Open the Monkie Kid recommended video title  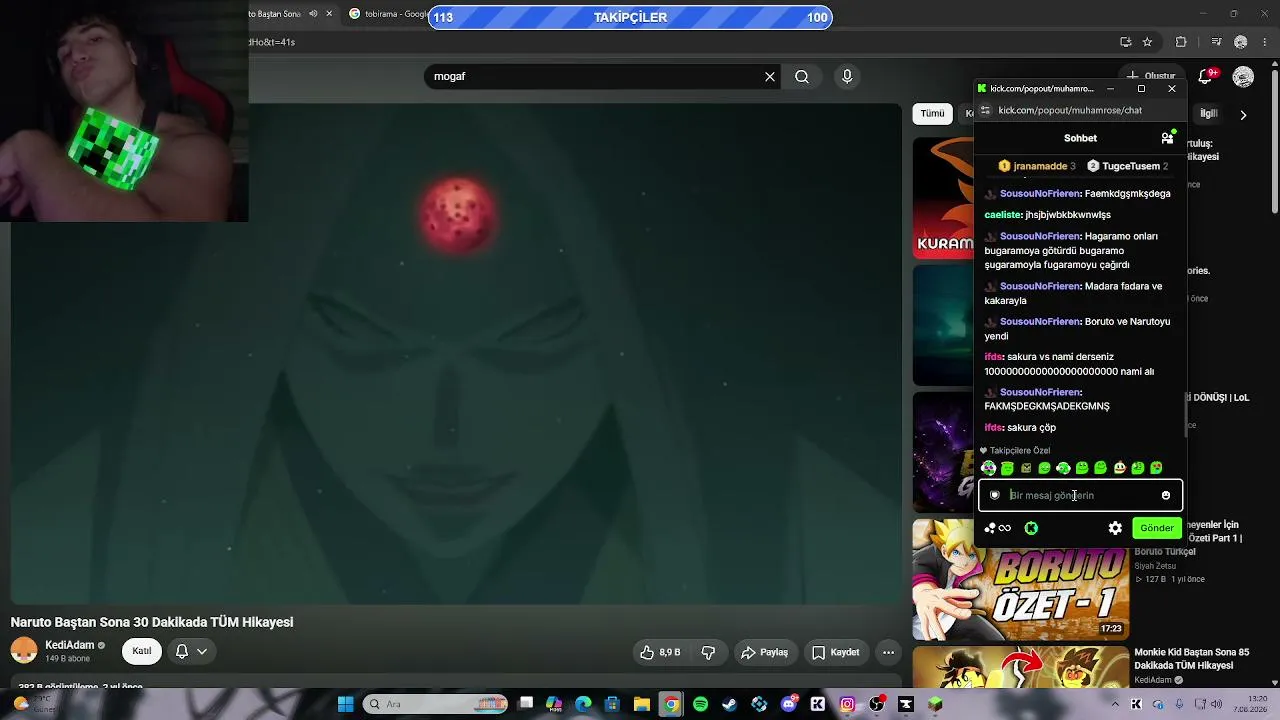tap(1191, 659)
